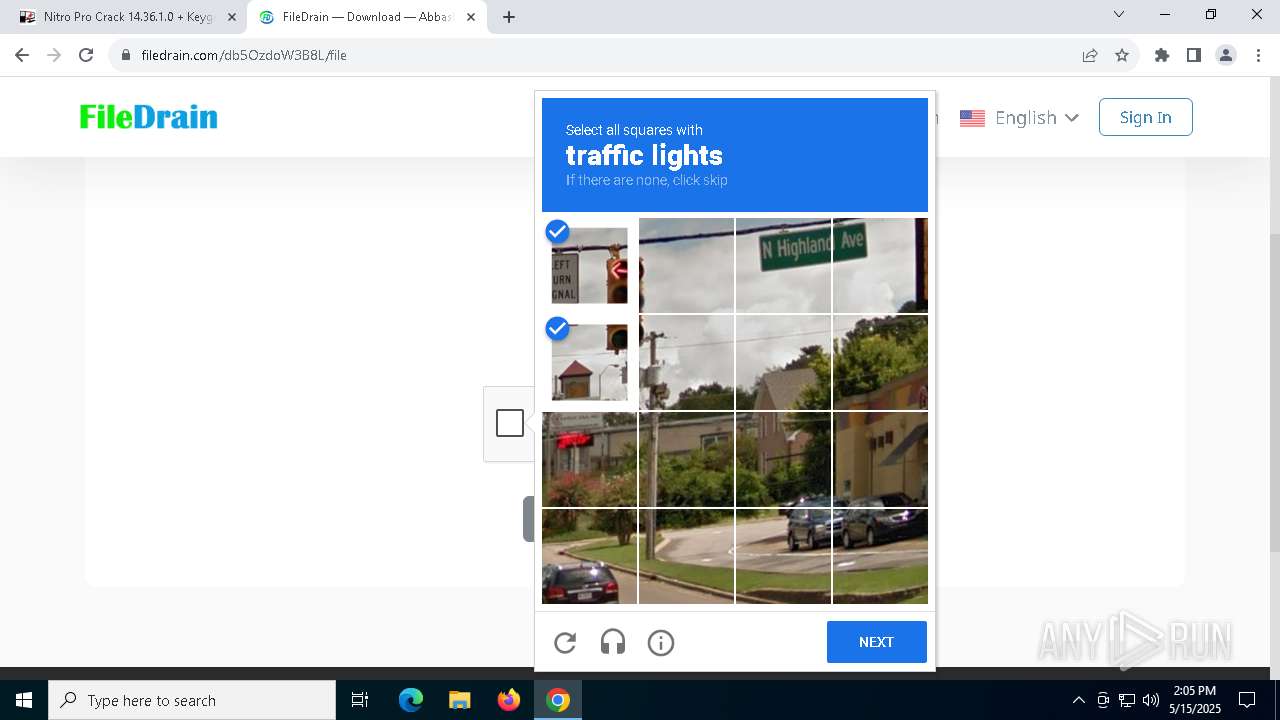Get an audio captcha challenge
The height and width of the screenshot is (720, 1280).
[x=613, y=643]
